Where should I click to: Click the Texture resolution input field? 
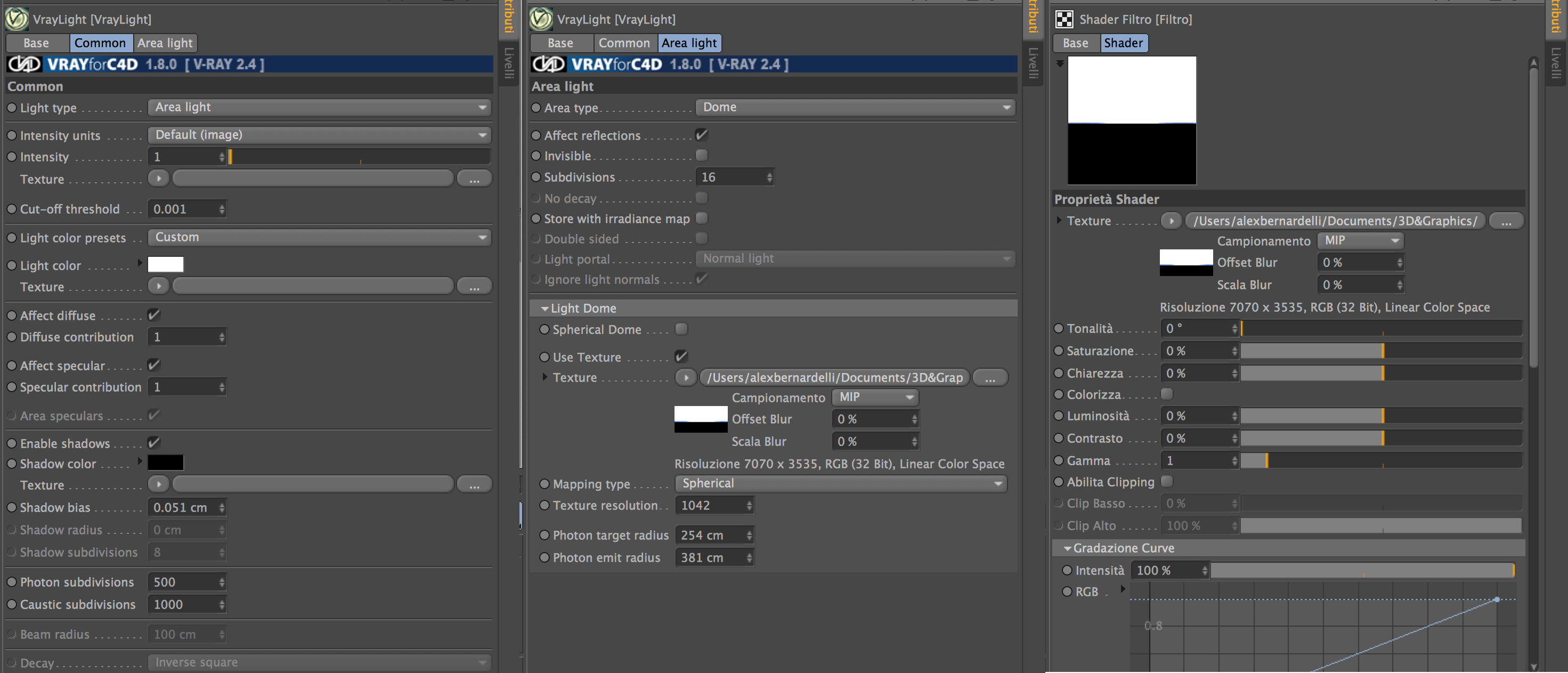click(710, 506)
